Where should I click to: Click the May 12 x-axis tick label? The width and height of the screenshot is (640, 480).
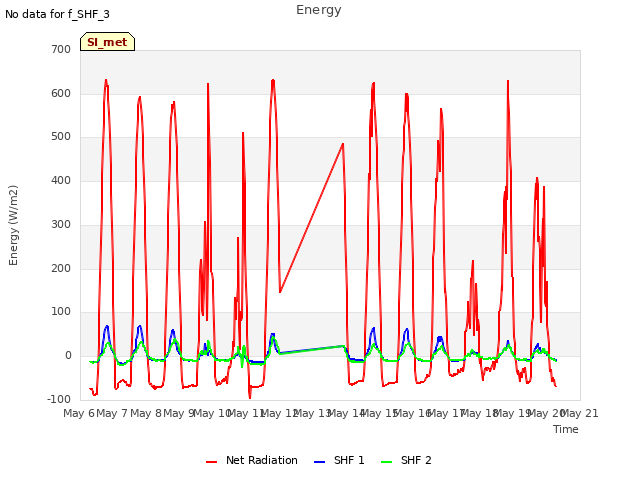click(279, 413)
